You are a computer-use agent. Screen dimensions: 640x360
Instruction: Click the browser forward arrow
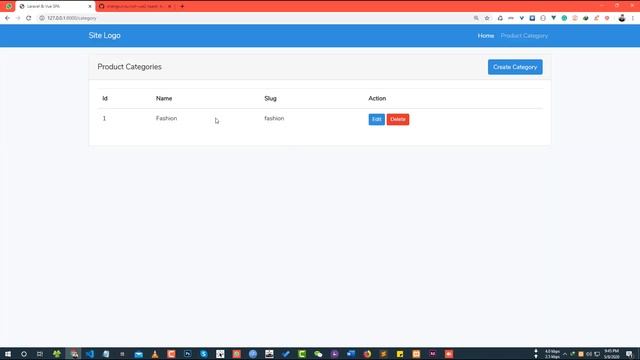(18, 18)
